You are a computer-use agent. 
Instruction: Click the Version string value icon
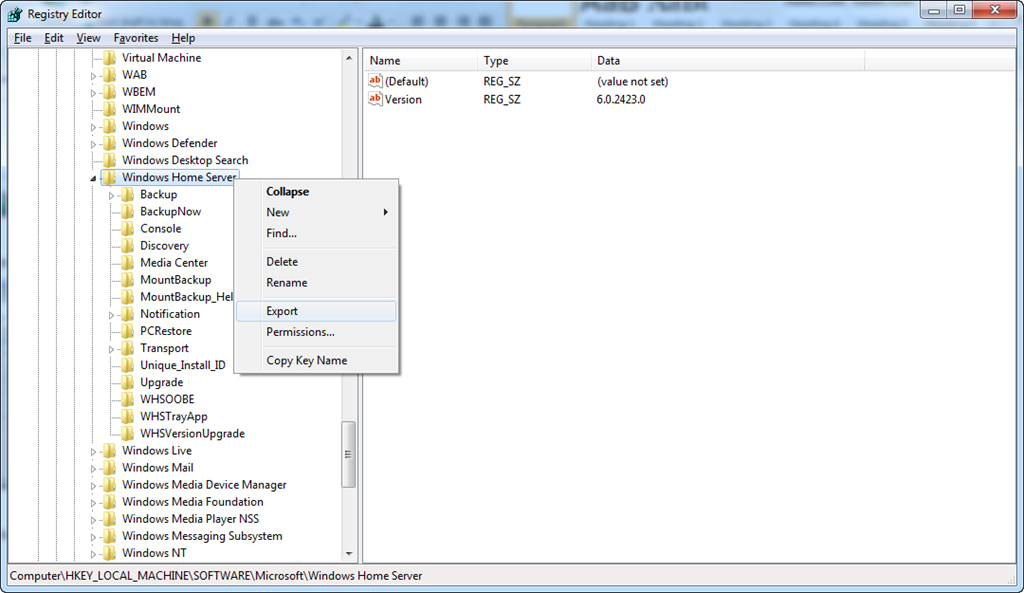pos(375,99)
